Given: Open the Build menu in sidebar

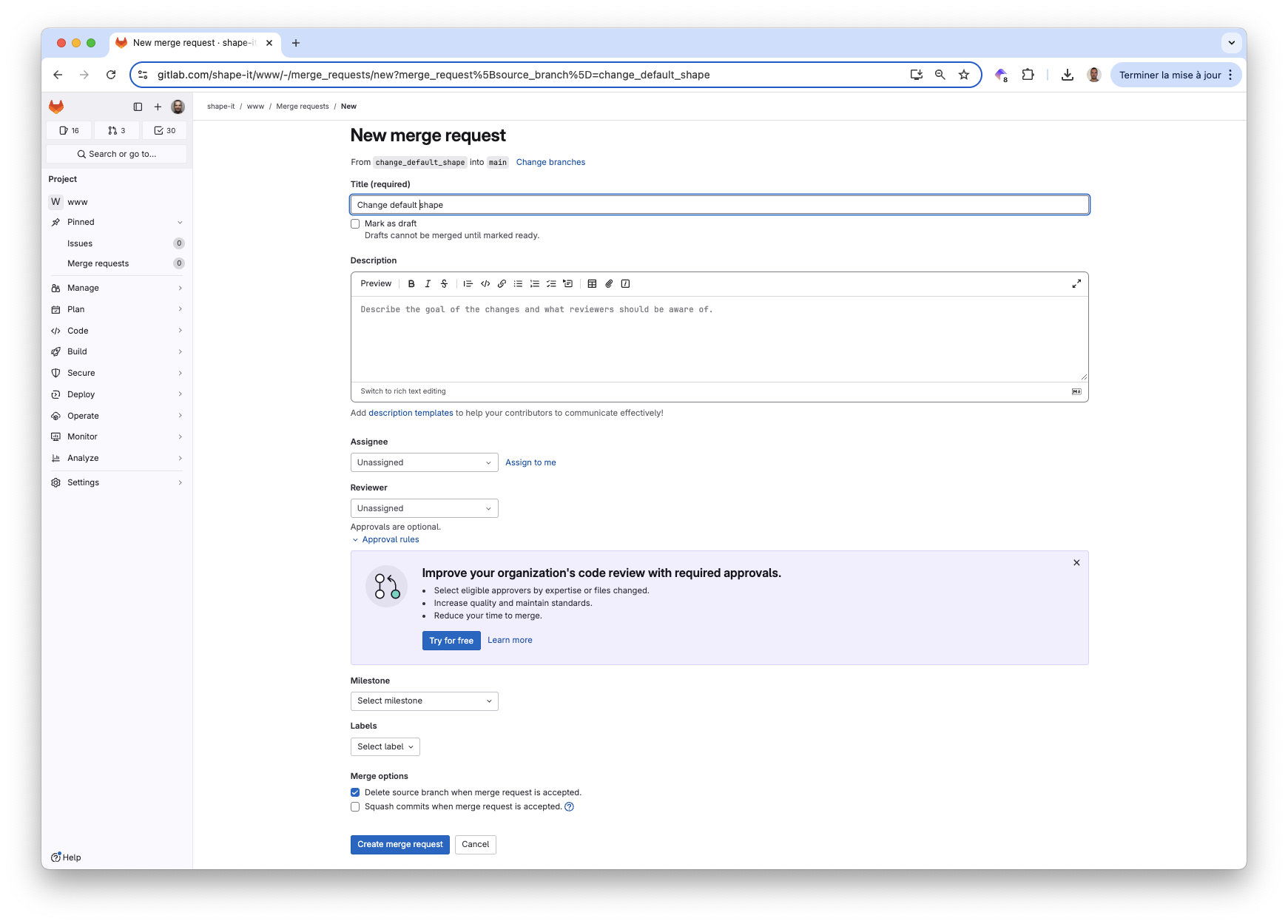Looking at the screenshot, I should (x=117, y=352).
